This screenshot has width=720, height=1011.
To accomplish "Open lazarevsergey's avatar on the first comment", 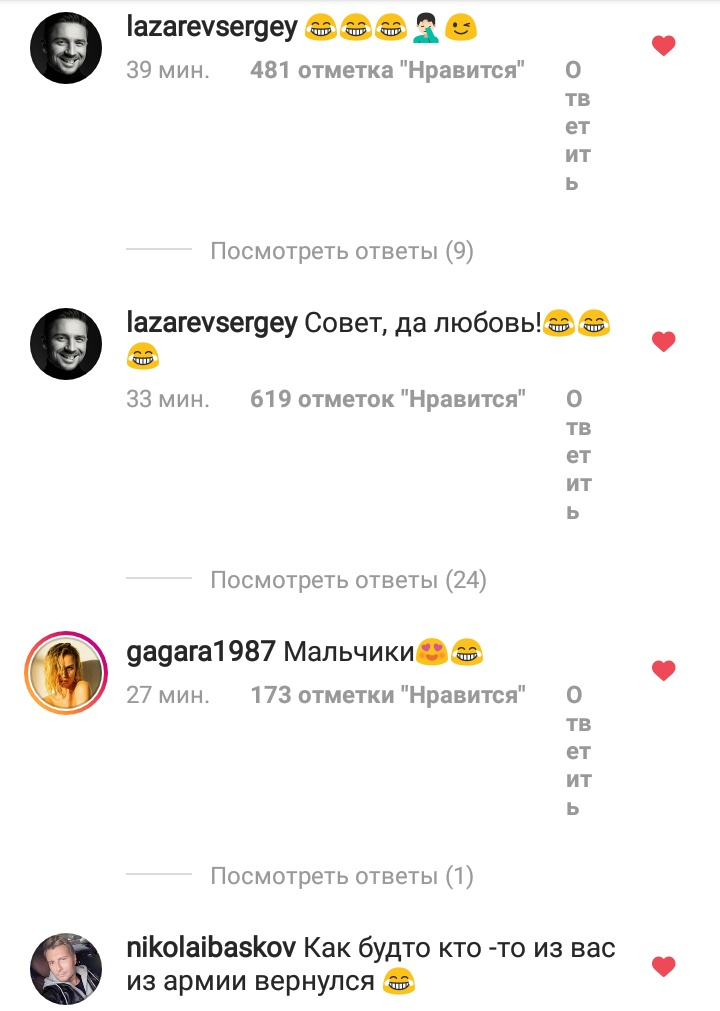I will (x=66, y=48).
